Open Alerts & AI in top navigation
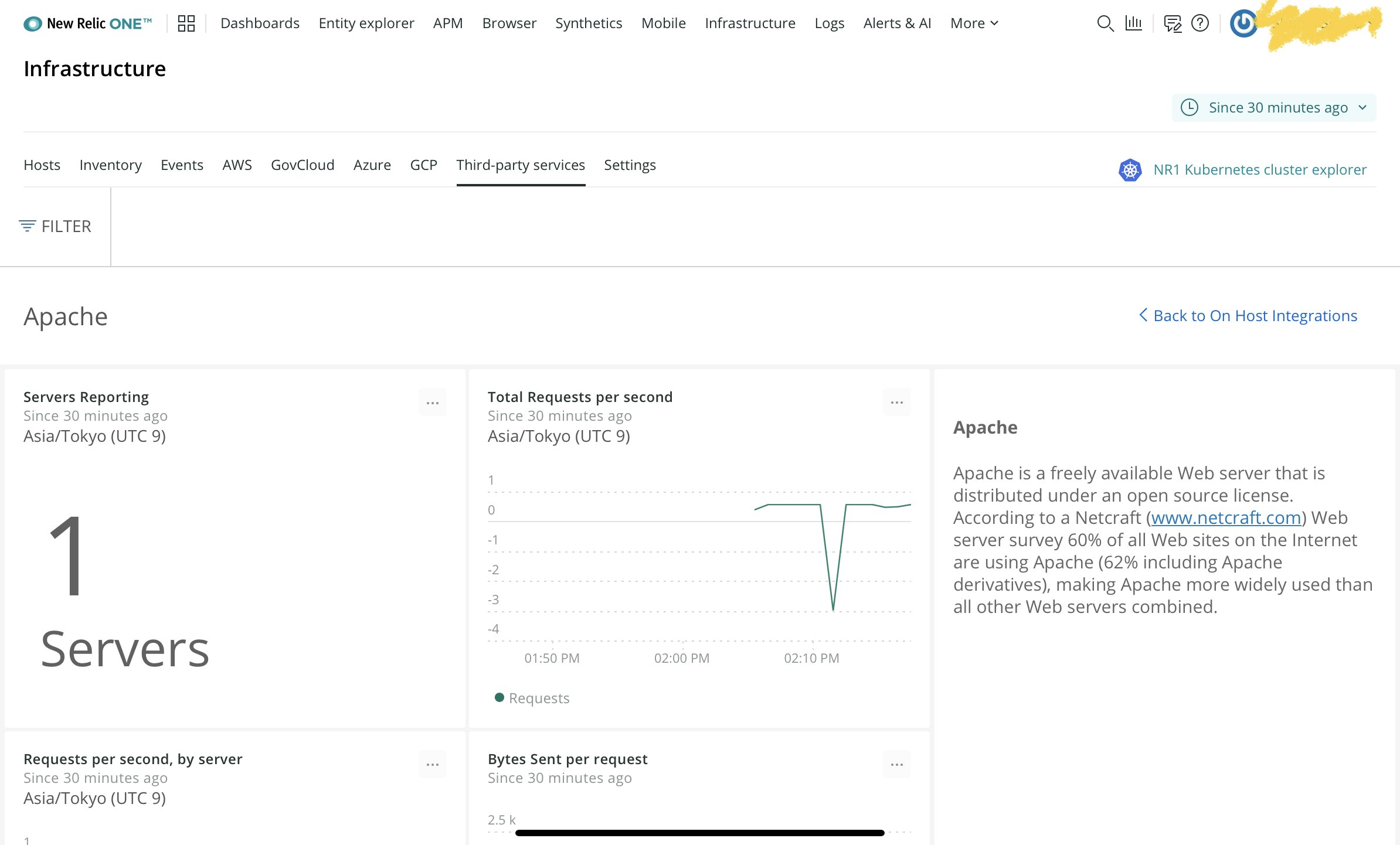This screenshot has width=1400, height=845. pos(897,23)
